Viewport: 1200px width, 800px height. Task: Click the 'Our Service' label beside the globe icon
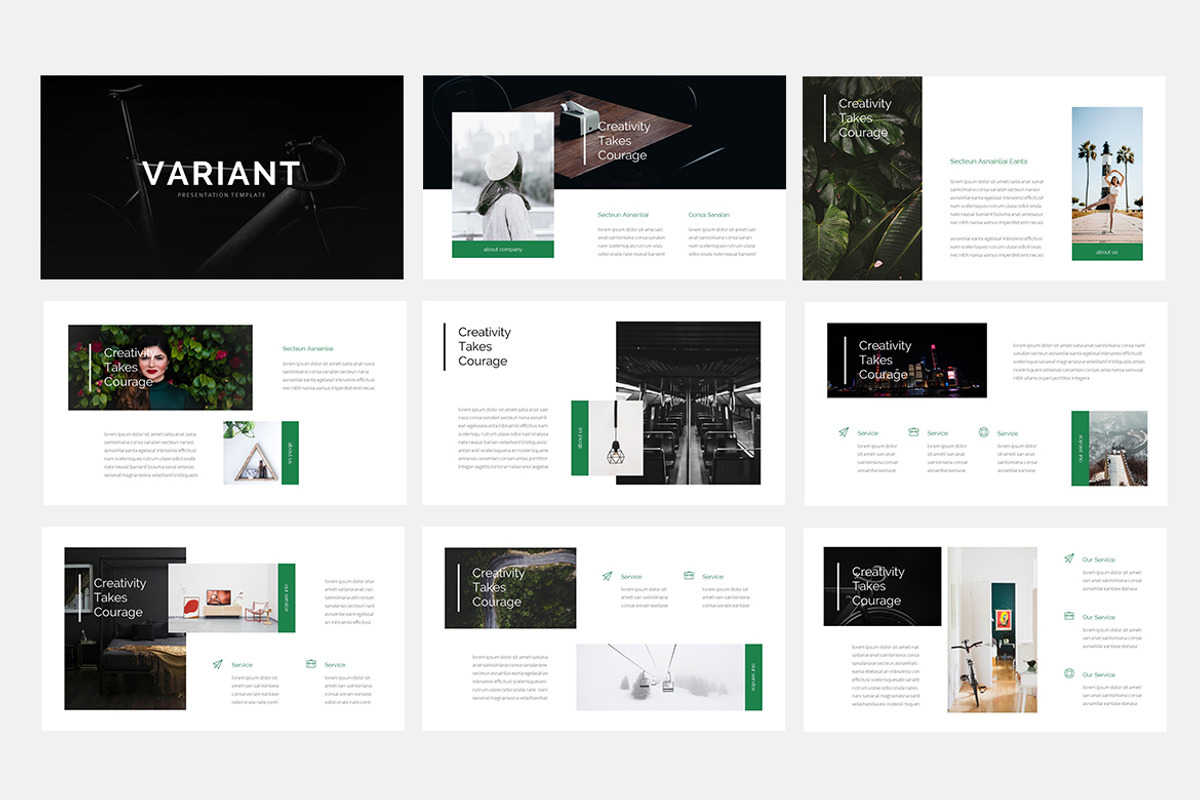pyautogui.click(x=1098, y=675)
